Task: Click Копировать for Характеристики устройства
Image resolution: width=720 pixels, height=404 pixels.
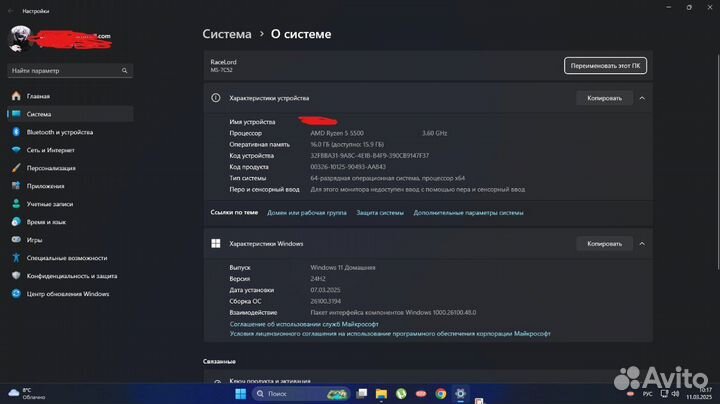Action: pyautogui.click(x=604, y=98)
